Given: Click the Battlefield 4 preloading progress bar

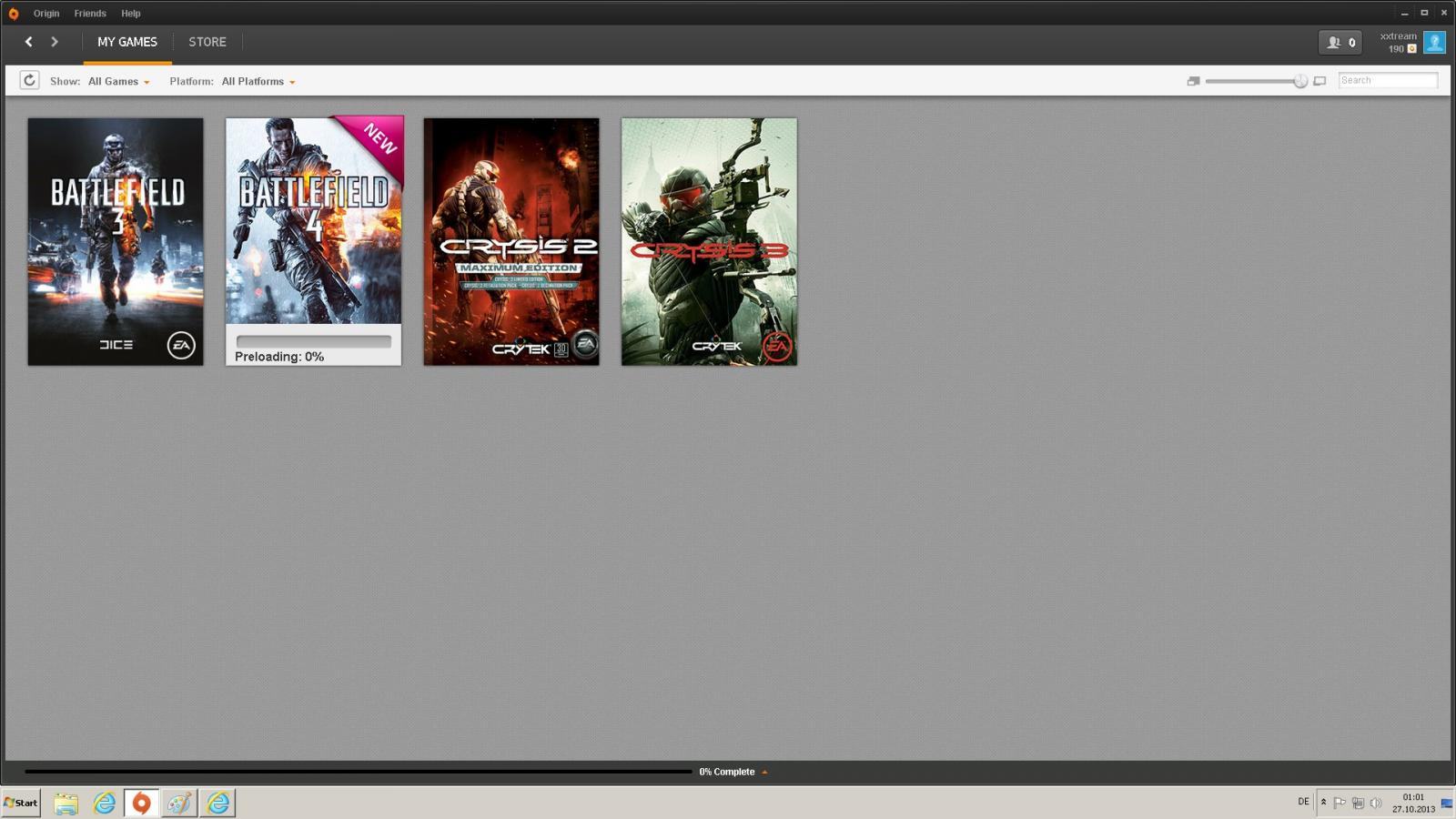Looking at the screenshot, I should point(314,341).
